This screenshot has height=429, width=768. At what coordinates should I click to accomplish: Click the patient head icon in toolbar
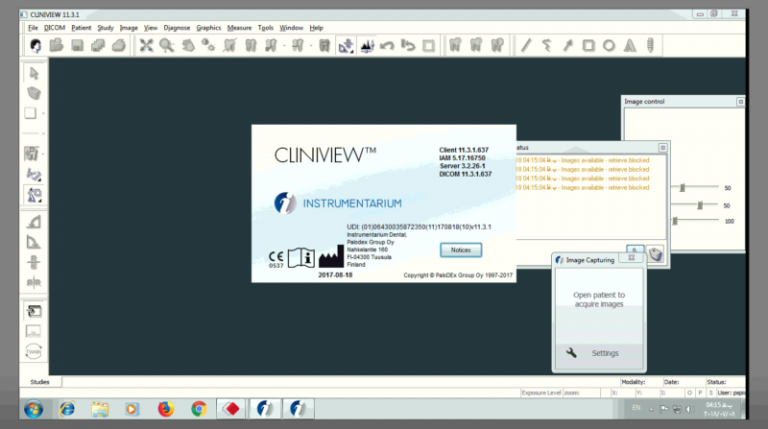35,45
